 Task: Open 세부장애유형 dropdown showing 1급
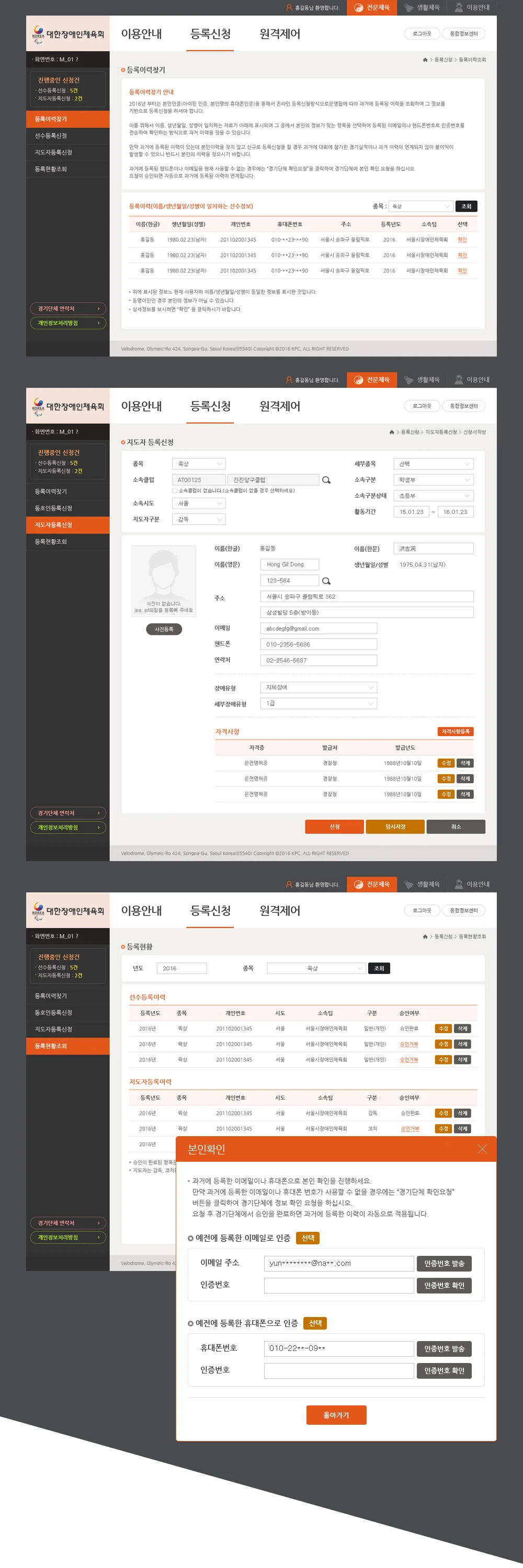319,703
